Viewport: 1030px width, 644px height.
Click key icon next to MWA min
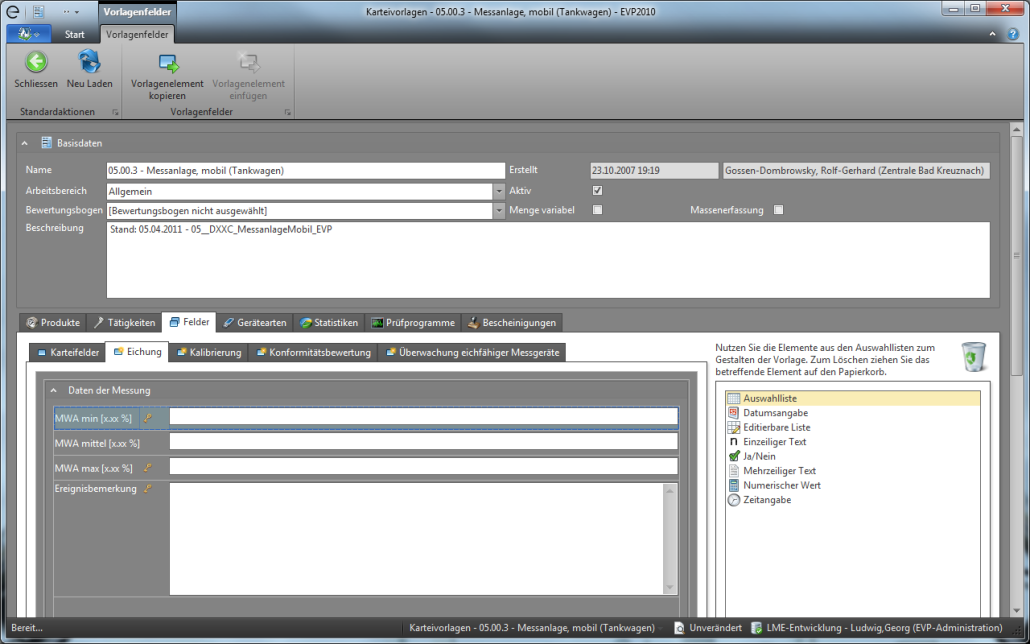148,418
